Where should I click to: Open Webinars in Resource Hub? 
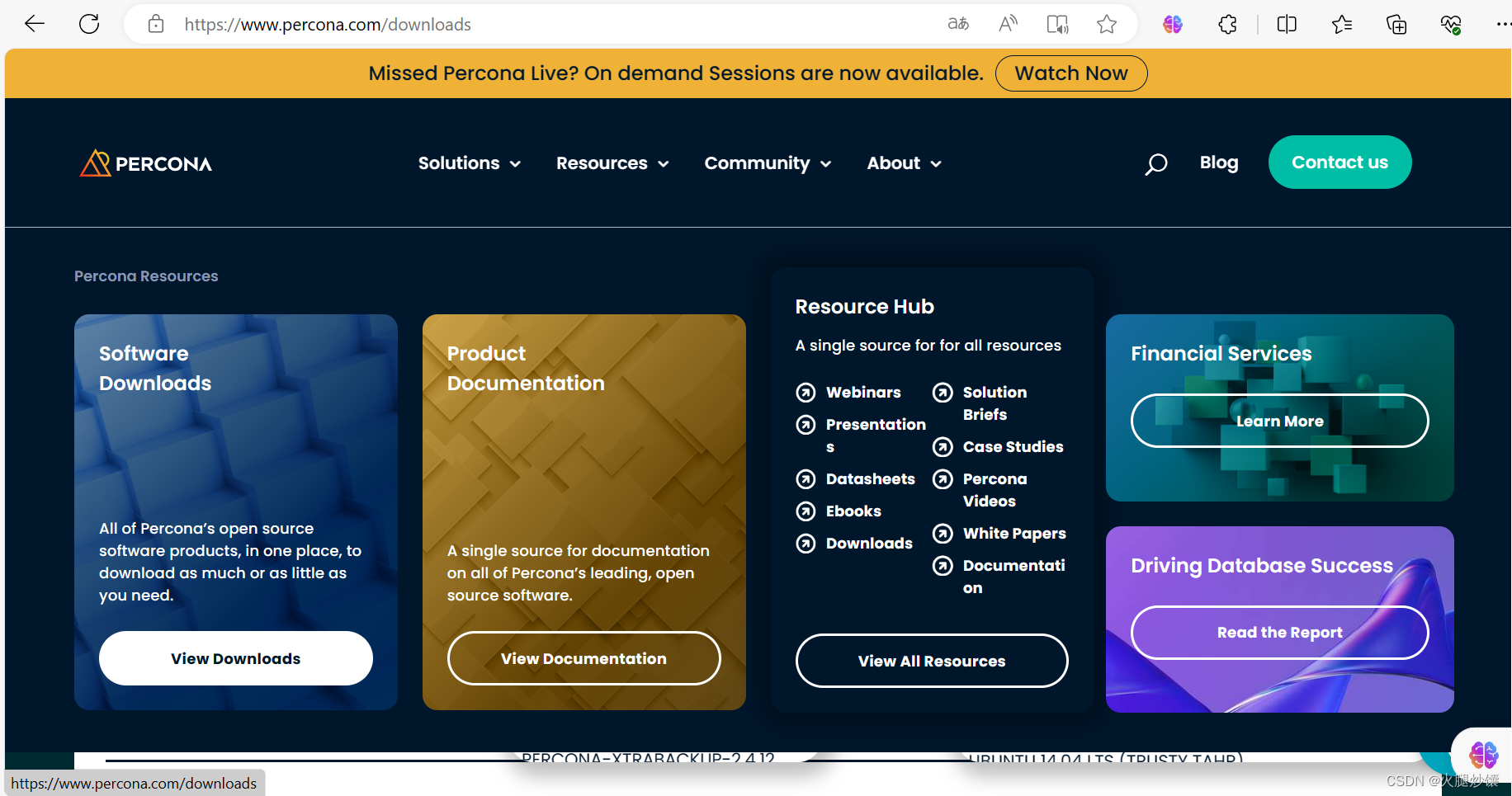[863, 393]
